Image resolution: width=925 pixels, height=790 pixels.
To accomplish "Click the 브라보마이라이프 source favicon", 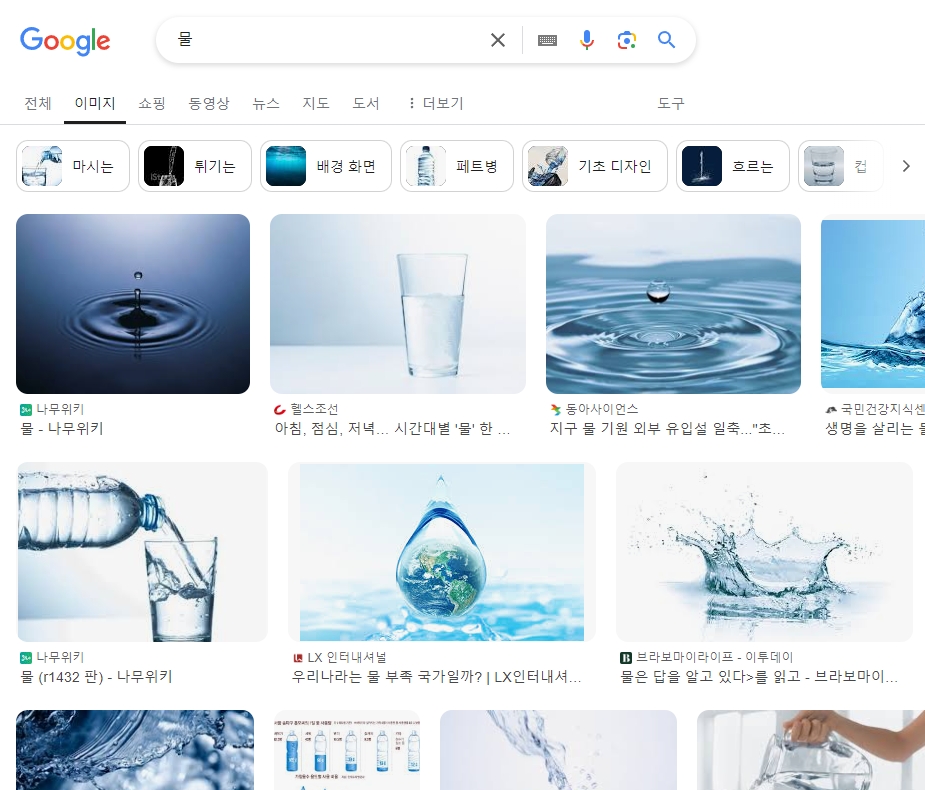I will pyautogui.click(x=626, y=657).
